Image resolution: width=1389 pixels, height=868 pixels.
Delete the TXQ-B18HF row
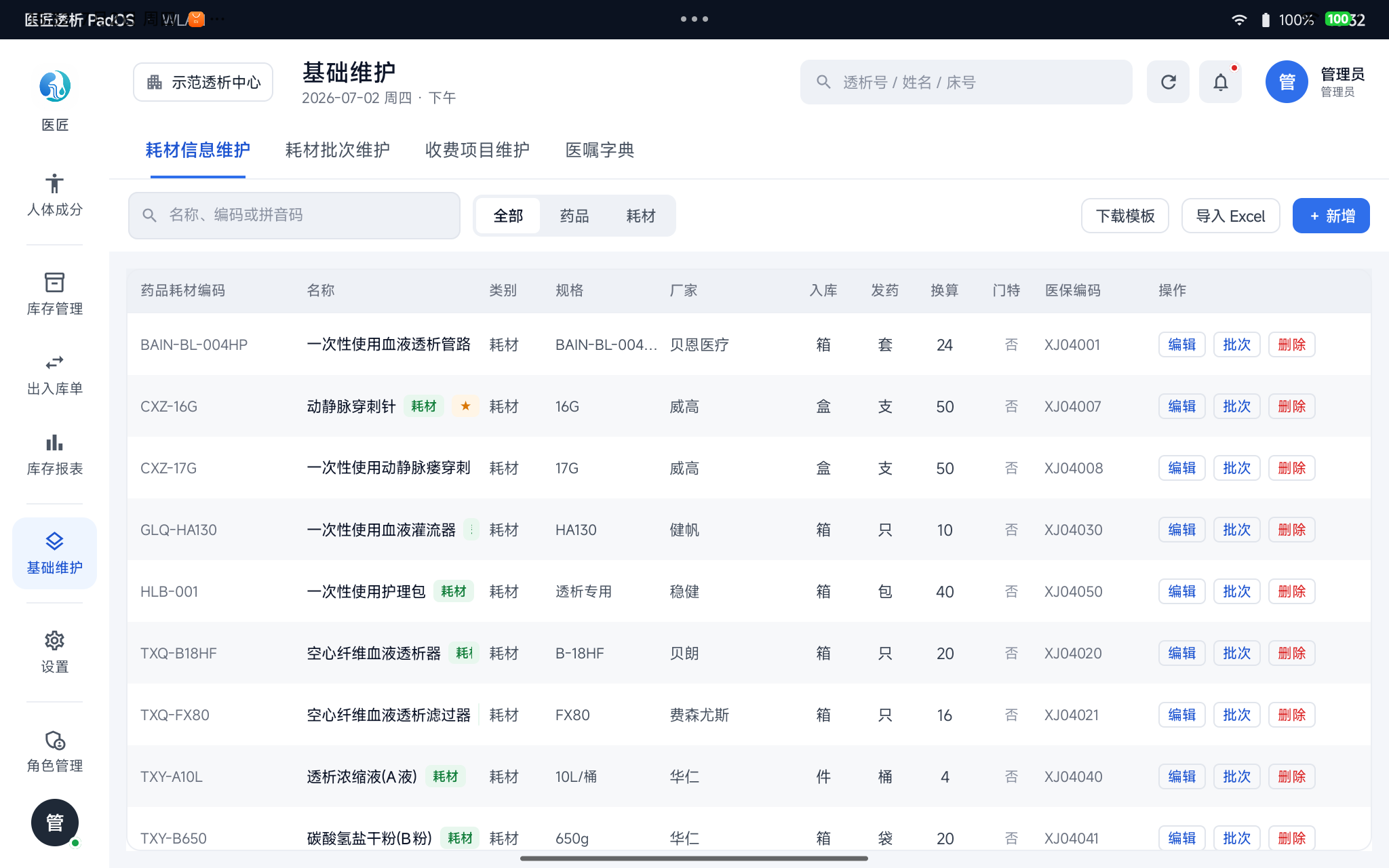(x=1291, y=653)
